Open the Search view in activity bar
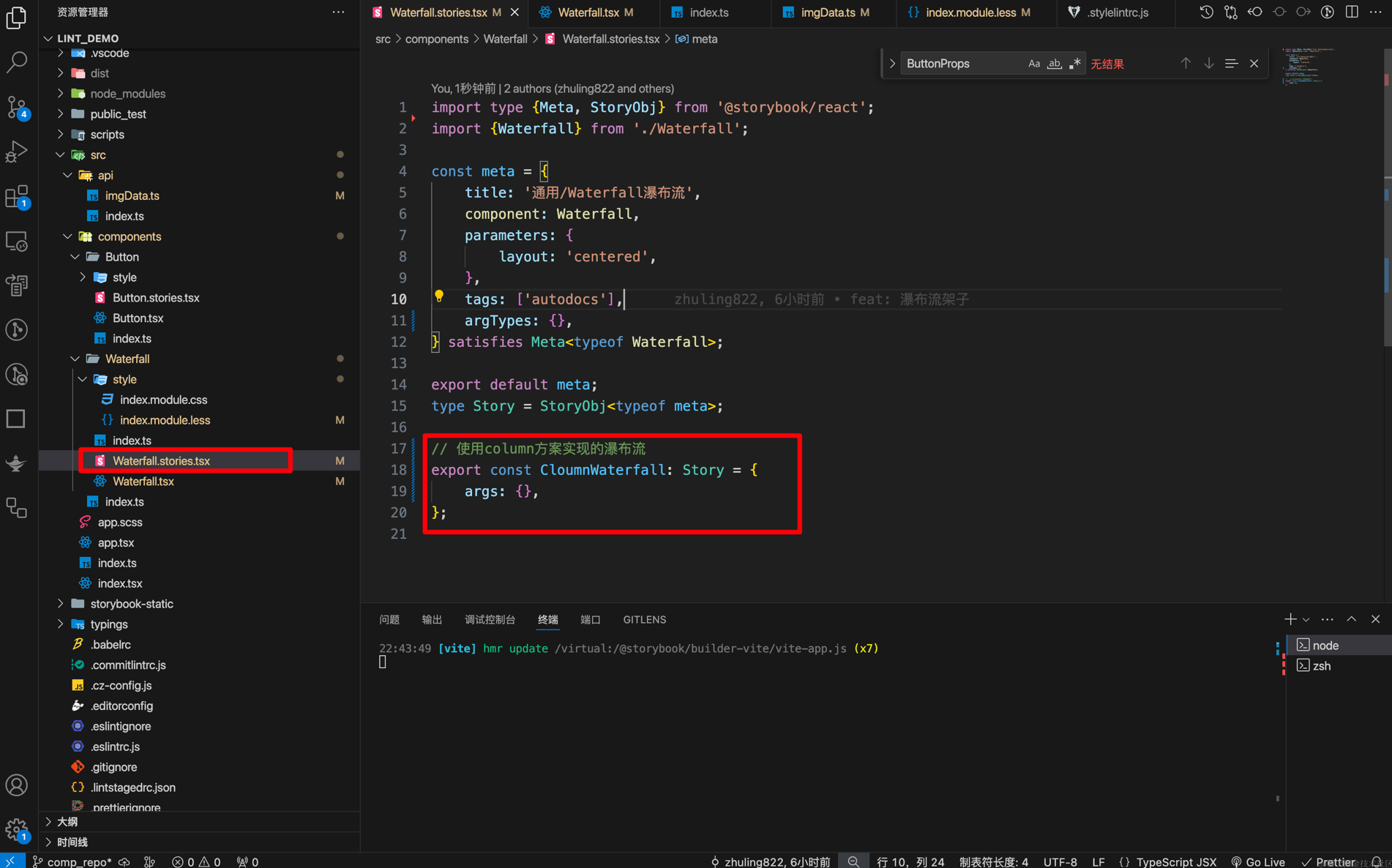This screenshot has height=868, width=1392. [16, 61]
